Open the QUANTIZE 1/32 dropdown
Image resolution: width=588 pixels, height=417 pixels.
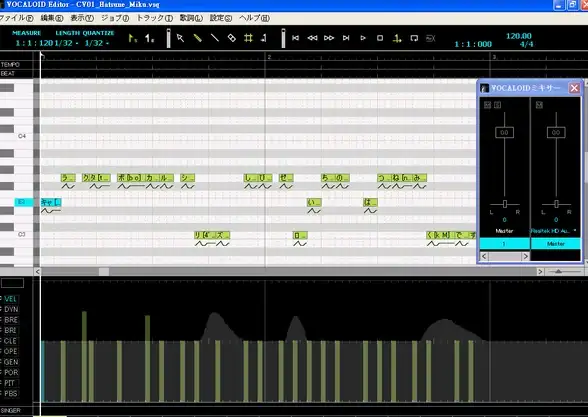(x=97, y=43)
